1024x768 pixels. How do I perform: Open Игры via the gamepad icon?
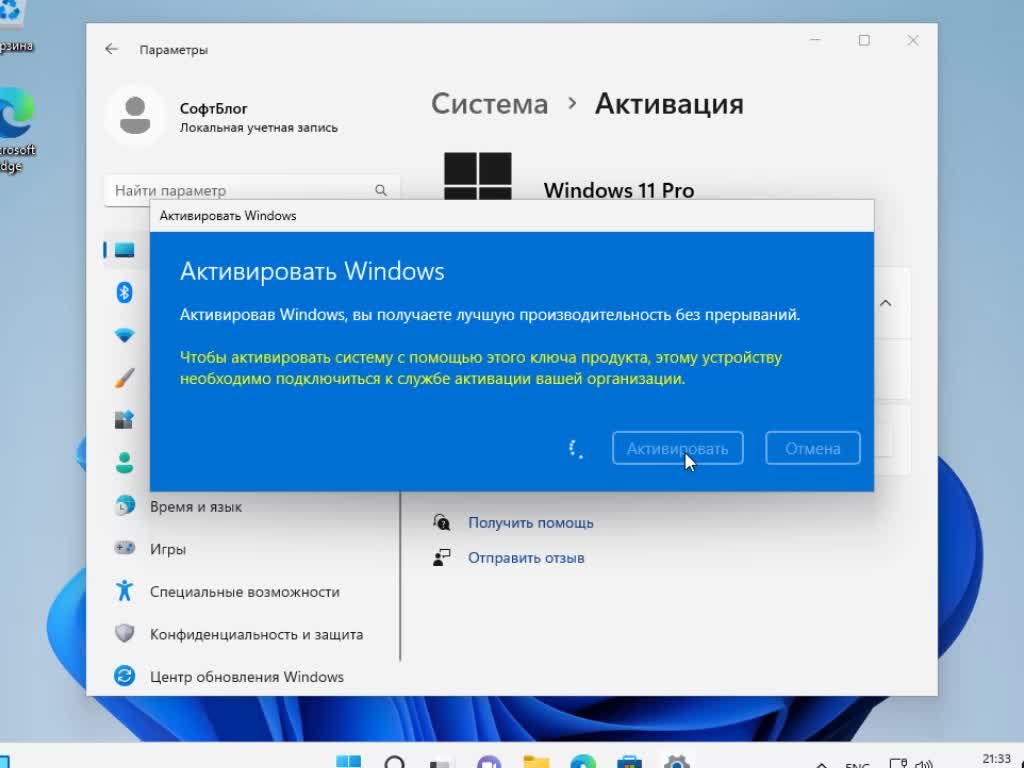(124, 549)
